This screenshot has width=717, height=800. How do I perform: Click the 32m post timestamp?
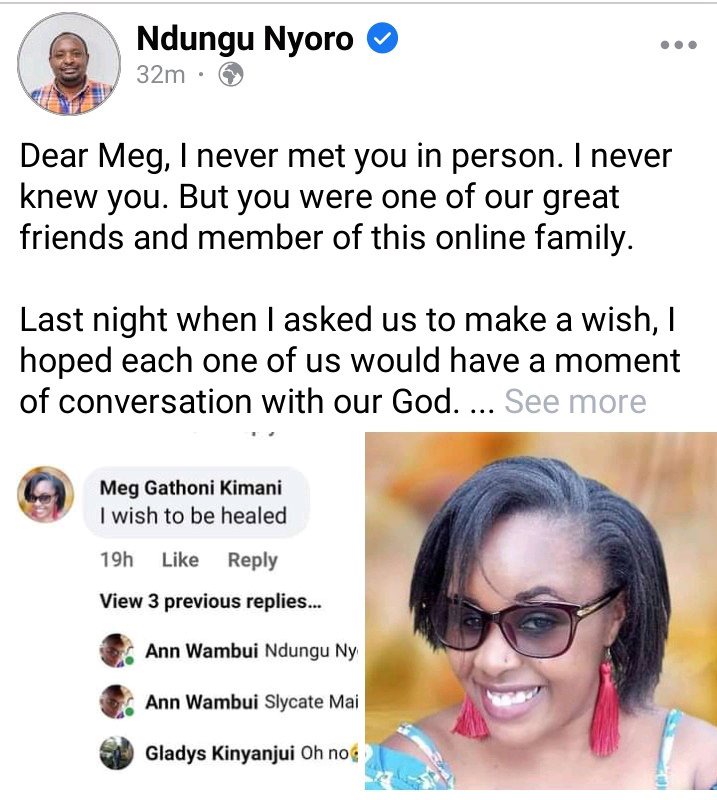click(x=160, y=75)
